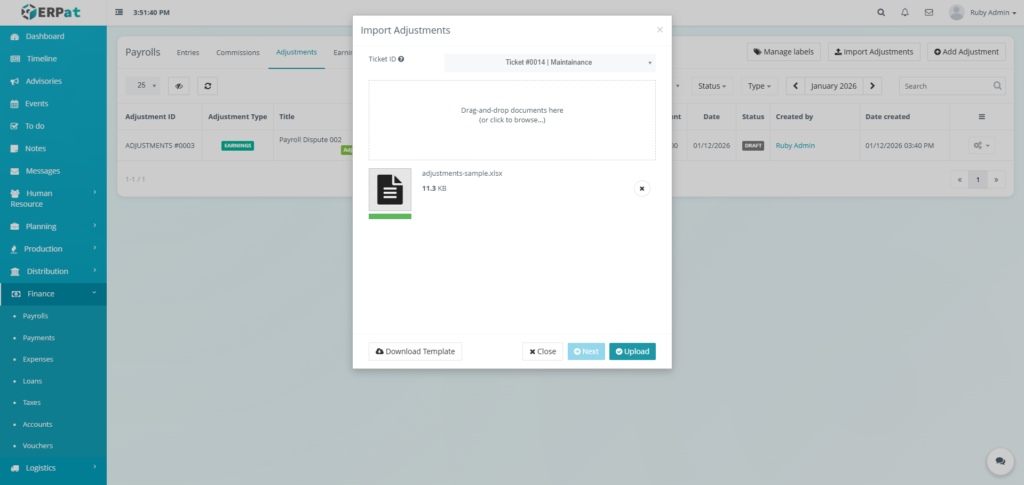This screenshot has width=1024, height=485.
Task: Go to previous month arrow
Action: [795, 86]
